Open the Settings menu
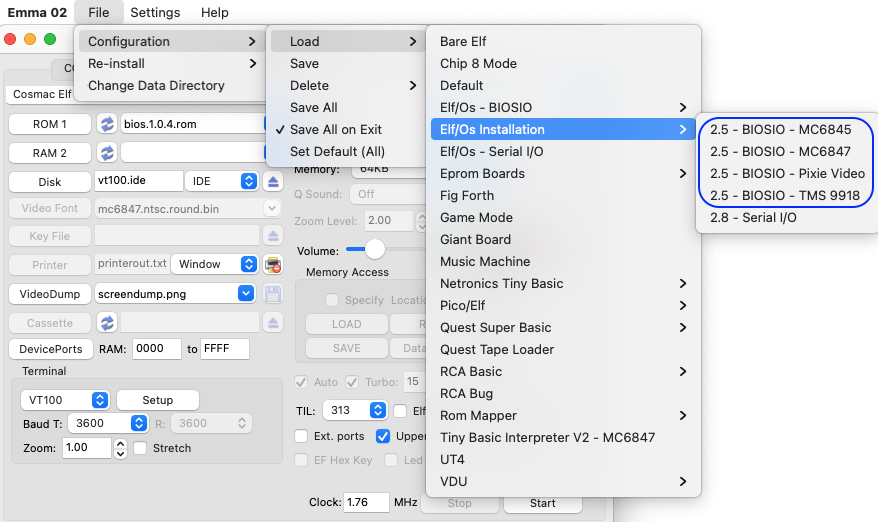Viewport: 878px width, 522px height. (155, 12)
